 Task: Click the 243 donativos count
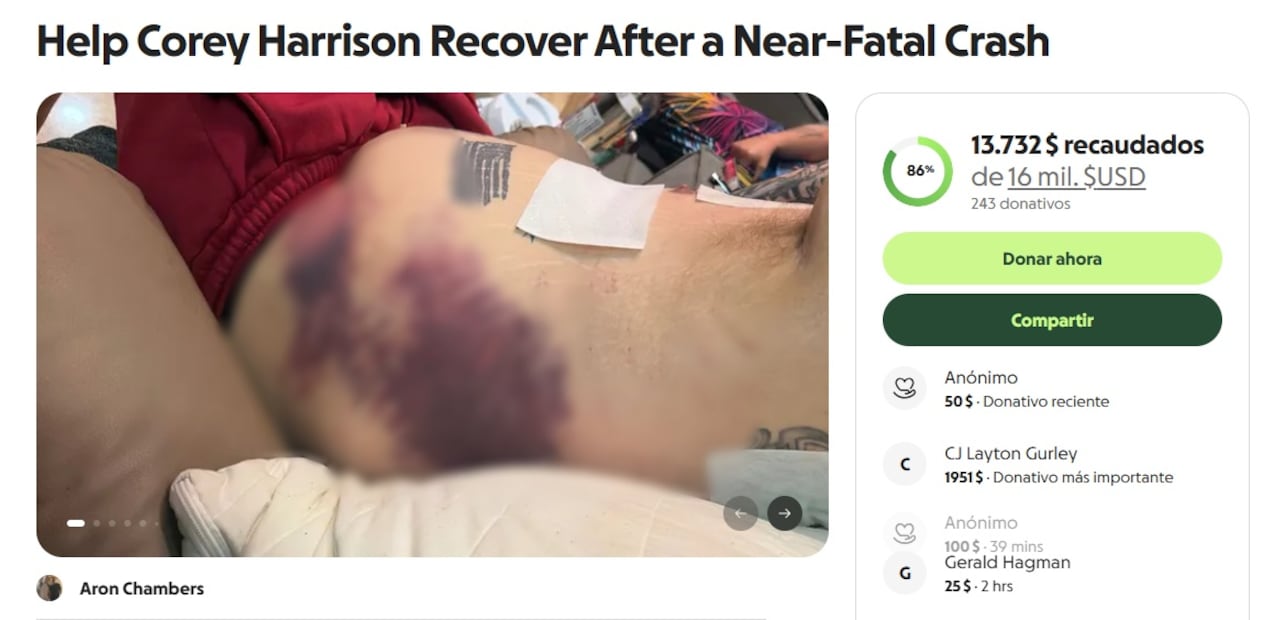(1020, 204)
